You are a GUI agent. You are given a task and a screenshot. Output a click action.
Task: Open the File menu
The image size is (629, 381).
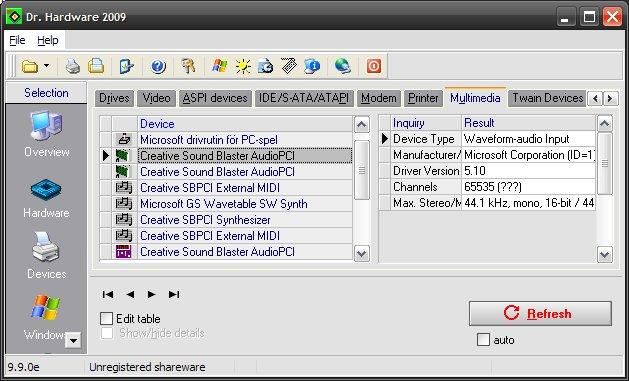click(17, 40)
